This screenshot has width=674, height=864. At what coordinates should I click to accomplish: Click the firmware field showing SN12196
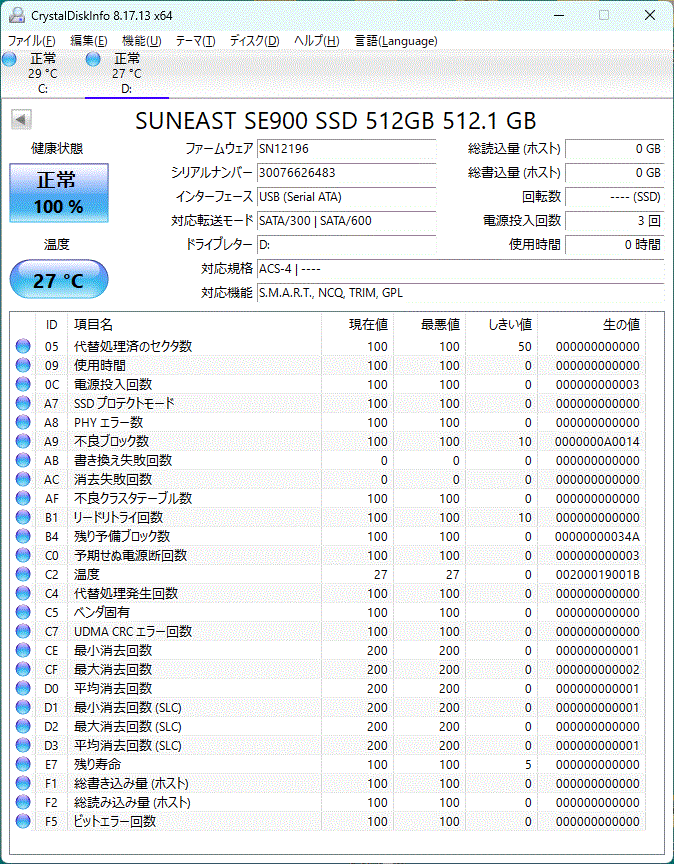(346, 148)
